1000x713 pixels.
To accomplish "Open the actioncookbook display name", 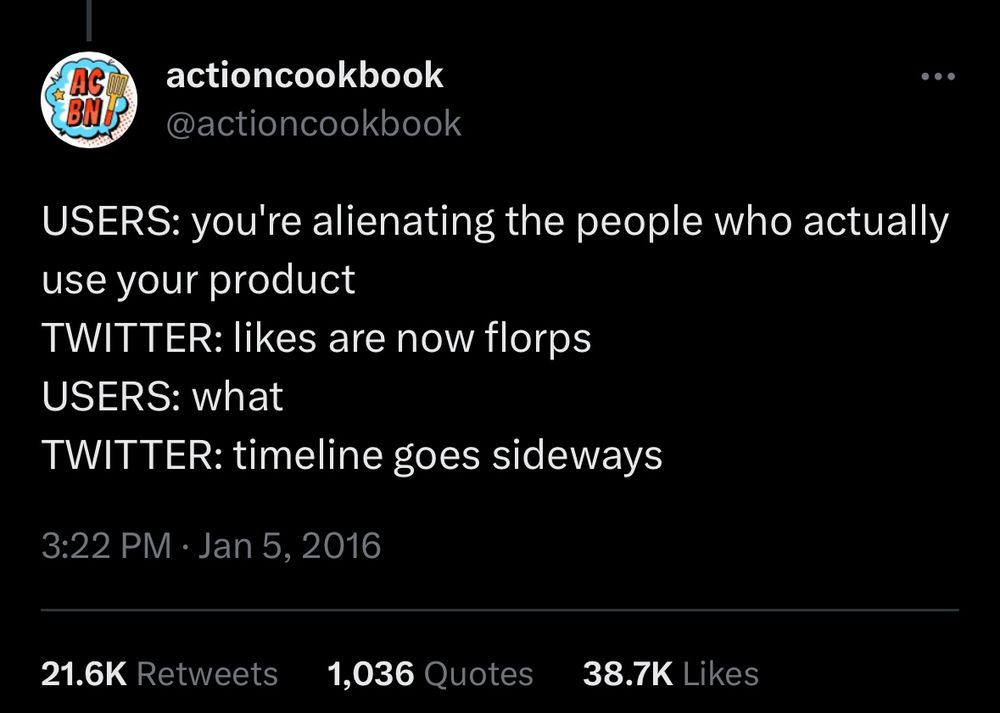I will 304,74.
